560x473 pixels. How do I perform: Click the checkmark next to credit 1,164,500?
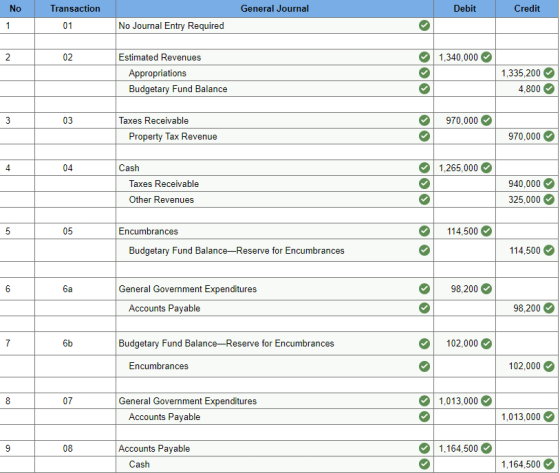point(549,464)
